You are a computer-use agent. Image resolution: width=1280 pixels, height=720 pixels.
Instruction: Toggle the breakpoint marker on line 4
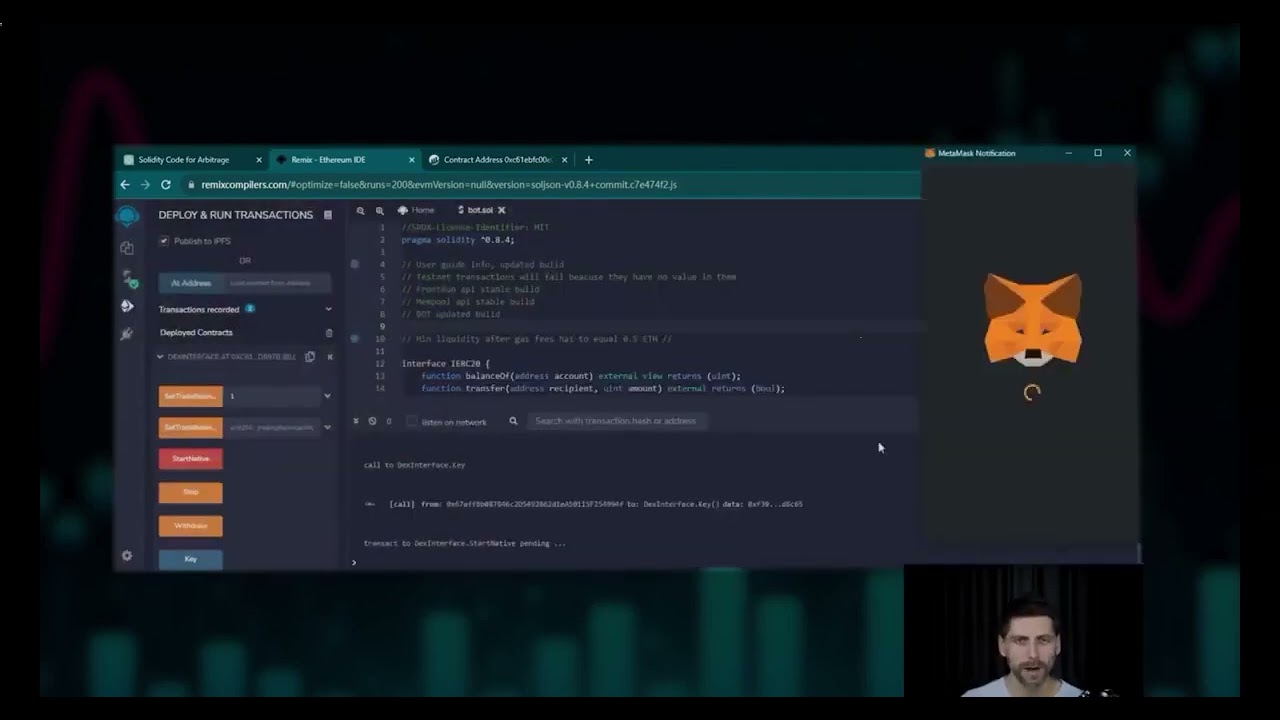point(355,264)
